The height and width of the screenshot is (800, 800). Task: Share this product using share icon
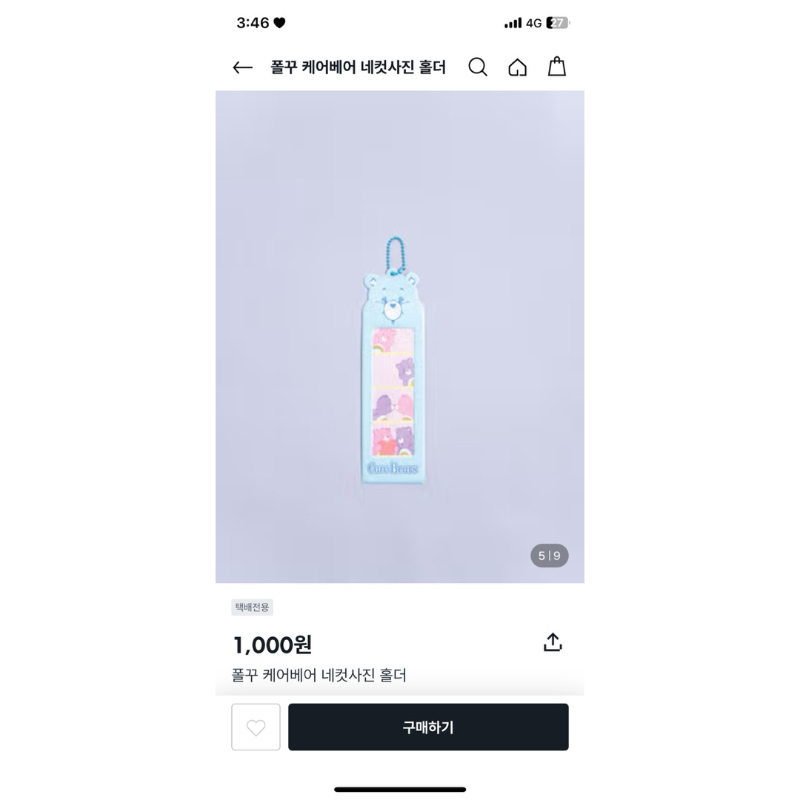click(x=553, y=643)
